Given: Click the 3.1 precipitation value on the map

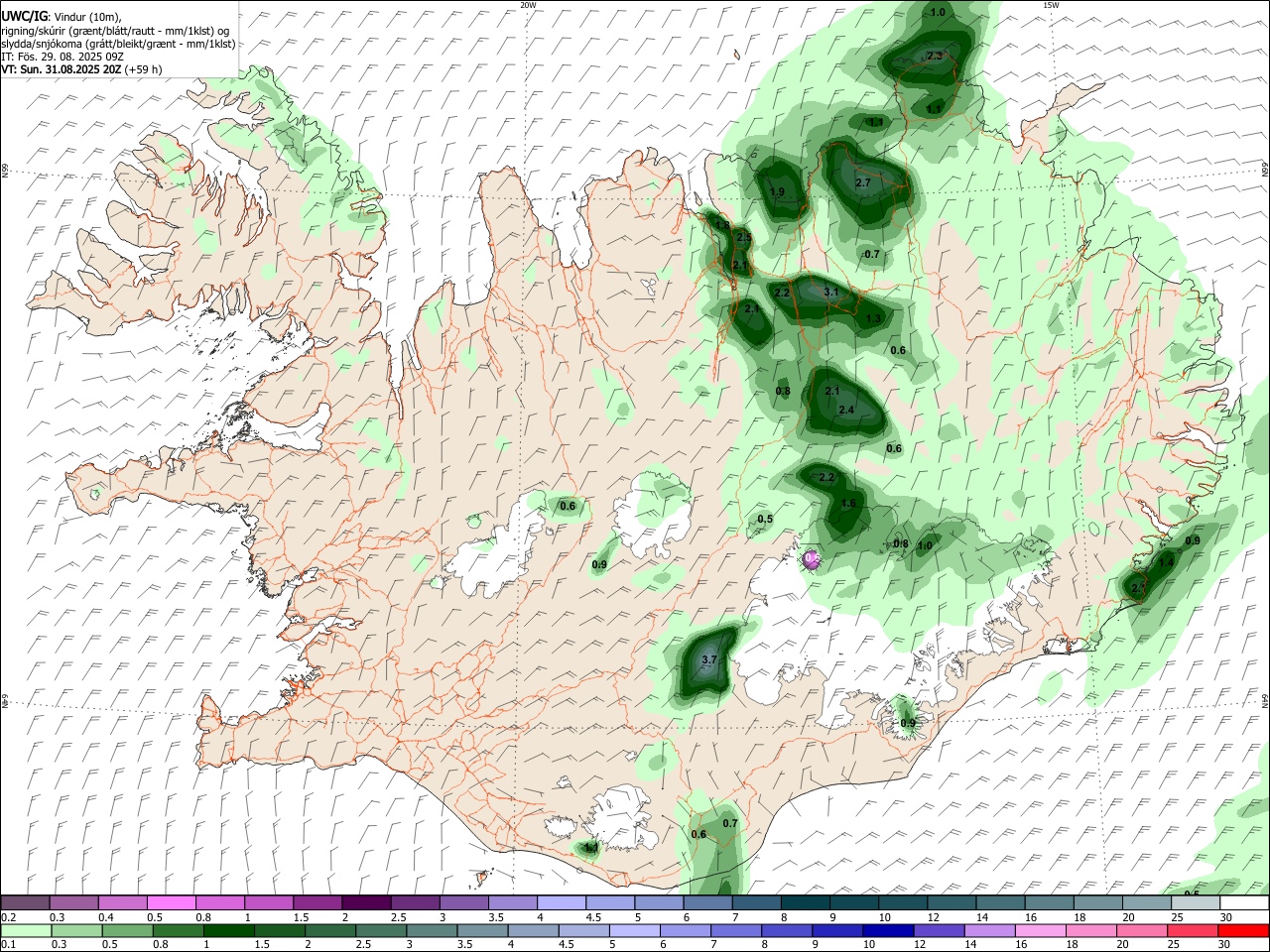Looking at the screenshot, I should (831, 293).
